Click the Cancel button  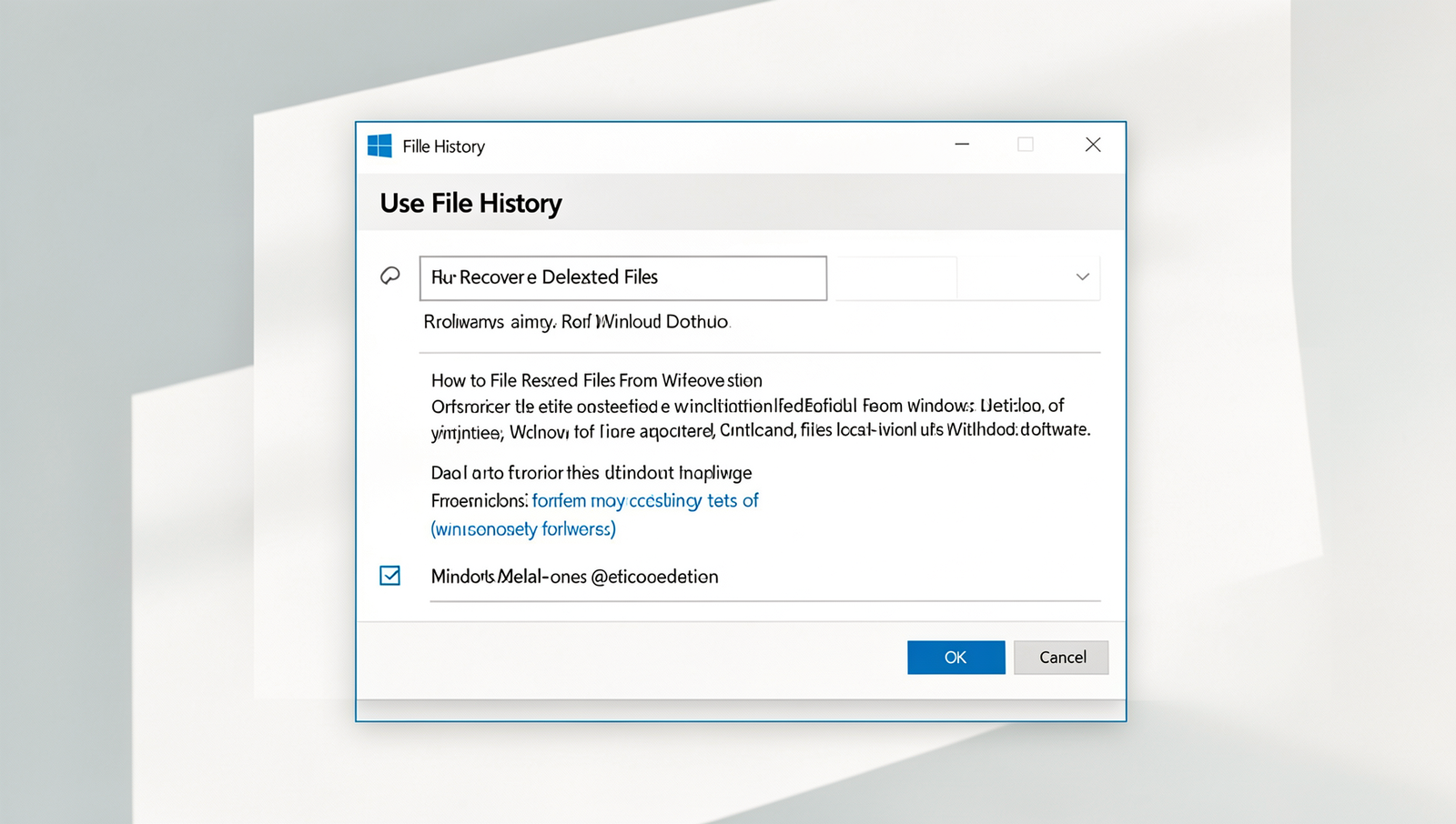[1061, 658]
